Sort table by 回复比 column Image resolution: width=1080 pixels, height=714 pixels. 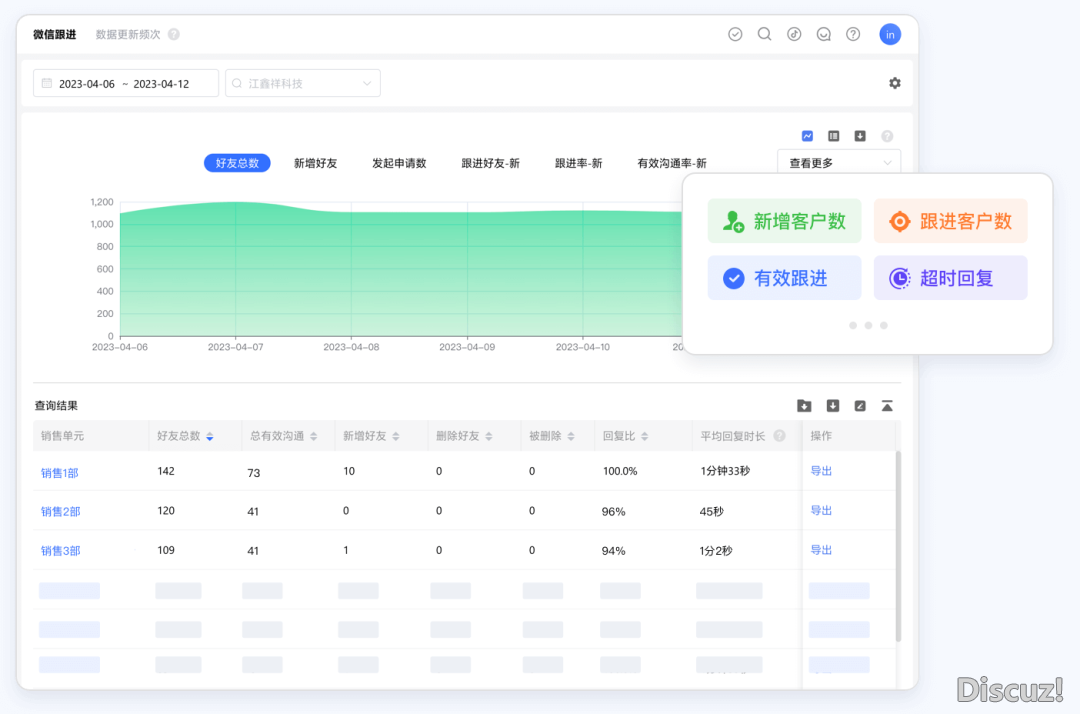click(645, 437)
